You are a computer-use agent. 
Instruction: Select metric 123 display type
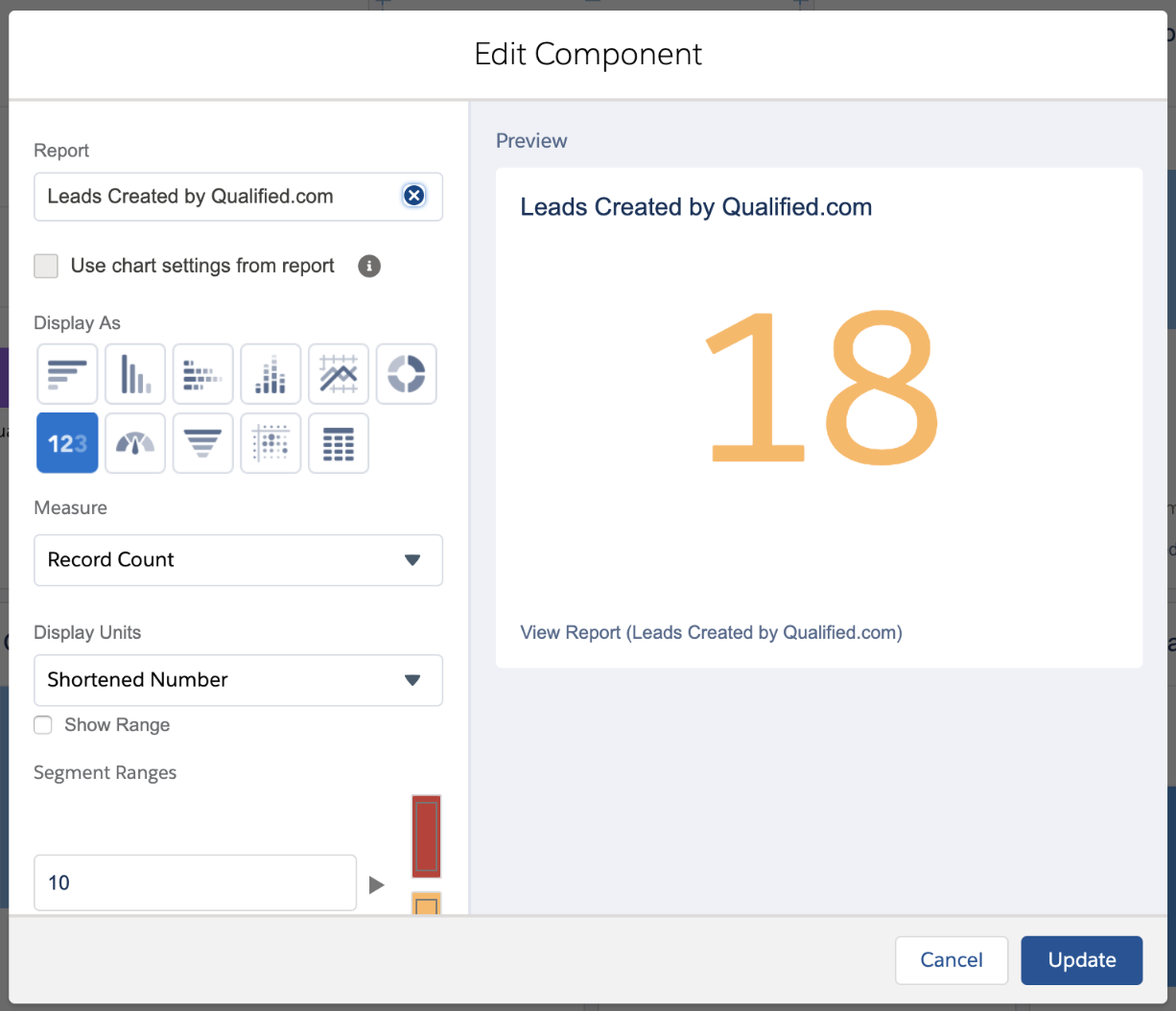tap(67, 443)
